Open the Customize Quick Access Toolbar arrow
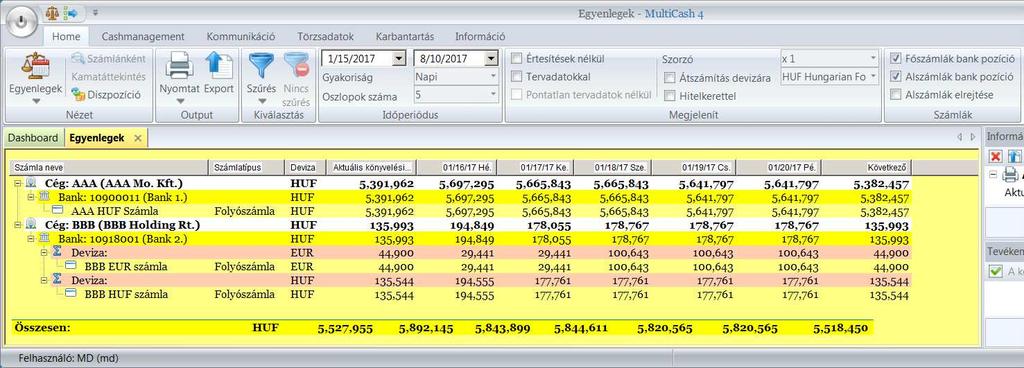1024x368 pixels. point(95,12)
